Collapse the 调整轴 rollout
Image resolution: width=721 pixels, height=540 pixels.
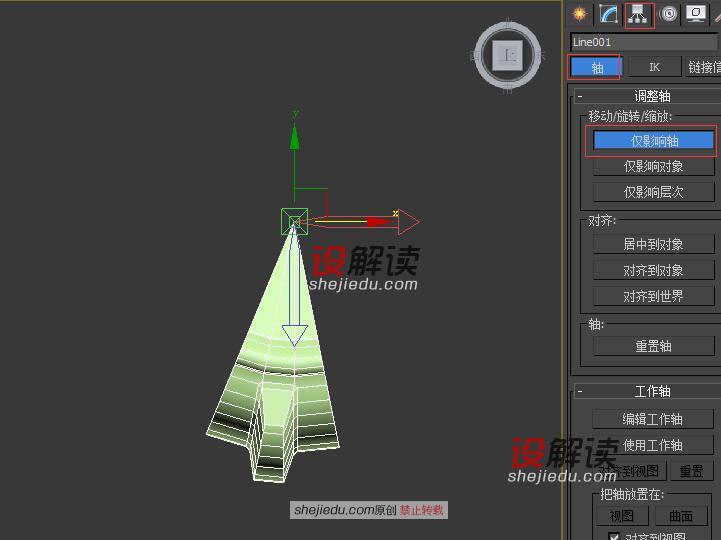[x=581, y=96]
